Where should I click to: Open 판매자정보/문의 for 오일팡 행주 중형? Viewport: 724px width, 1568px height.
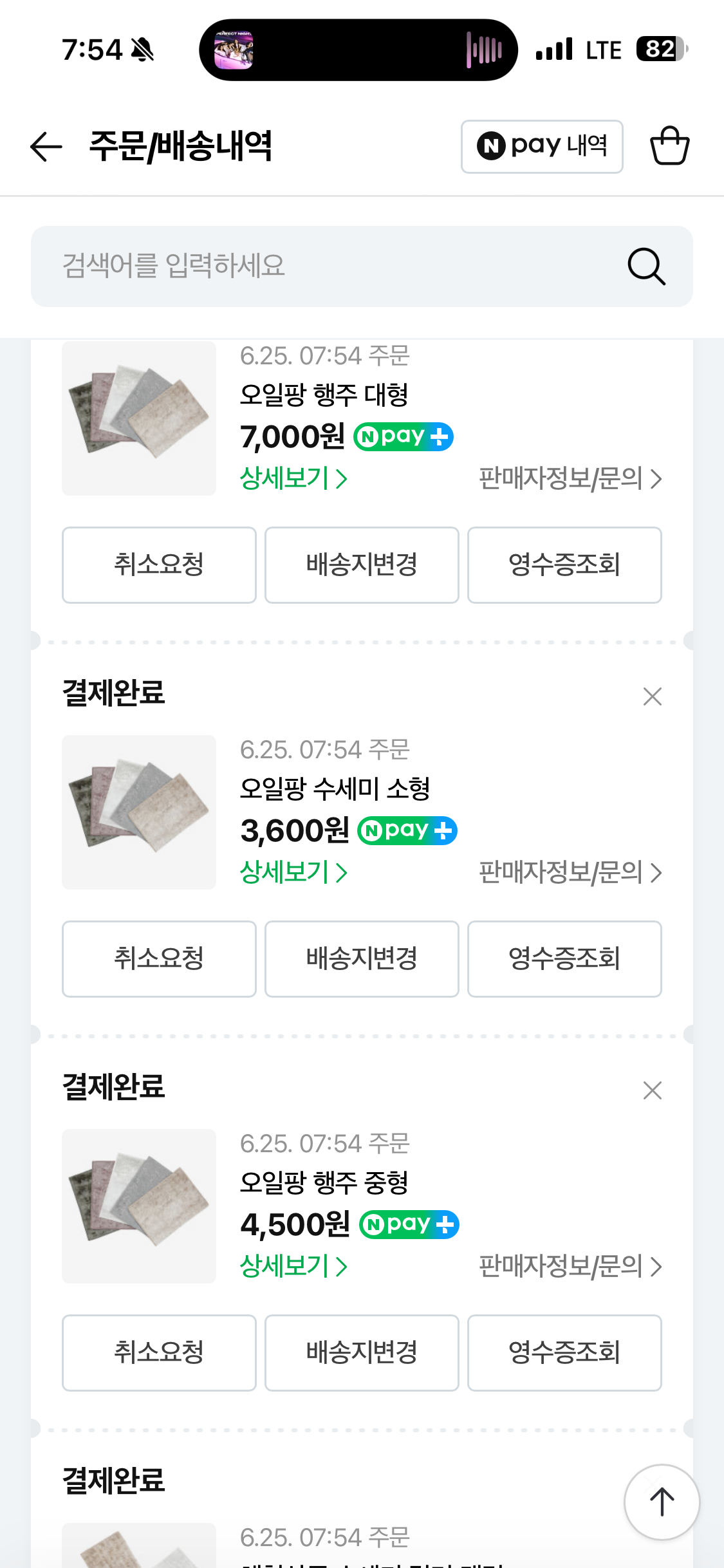tap(570, 1266)
